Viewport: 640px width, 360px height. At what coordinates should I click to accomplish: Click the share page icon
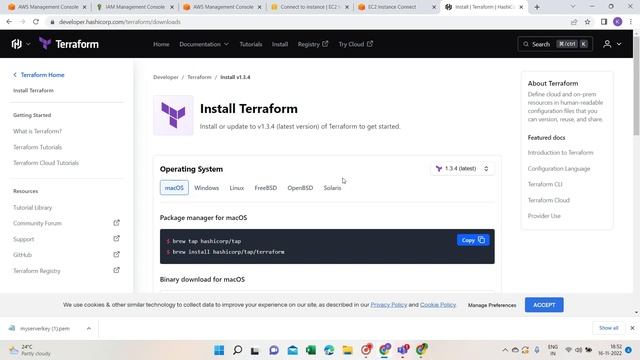574,22
